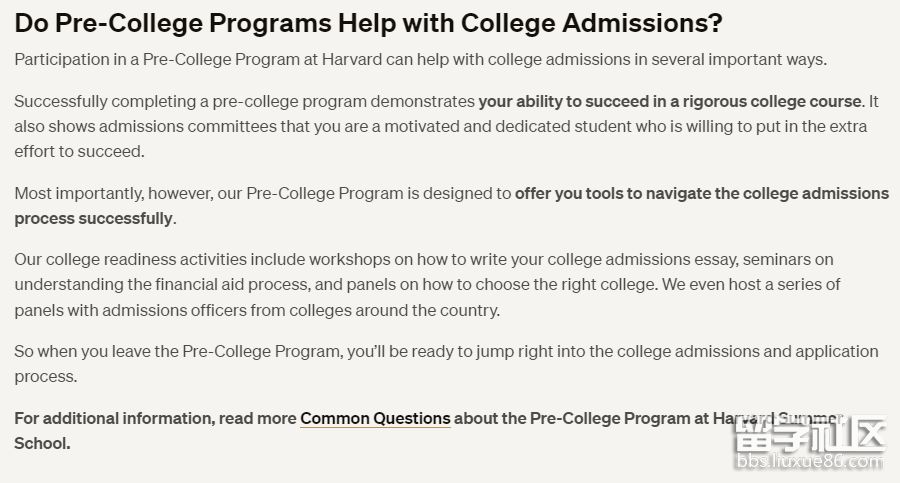Click the 留学社区 watermark logo
This screenshot has width=900, height=483.
pos(810,437)
